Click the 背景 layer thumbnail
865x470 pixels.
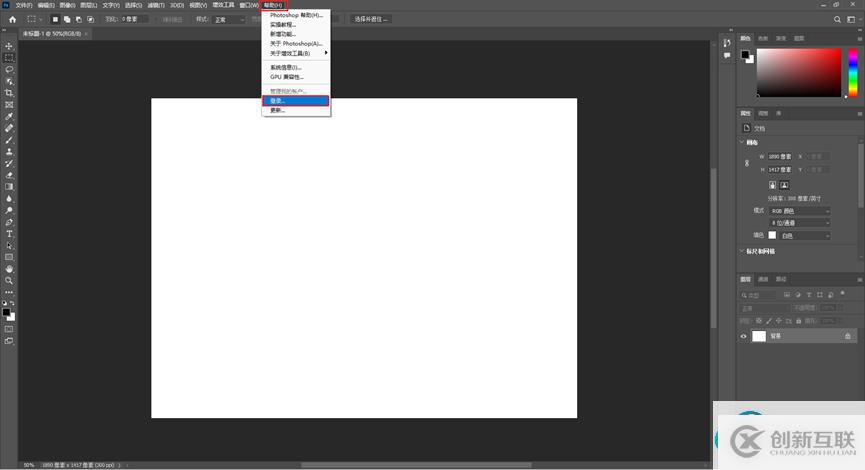coord(759,336)
